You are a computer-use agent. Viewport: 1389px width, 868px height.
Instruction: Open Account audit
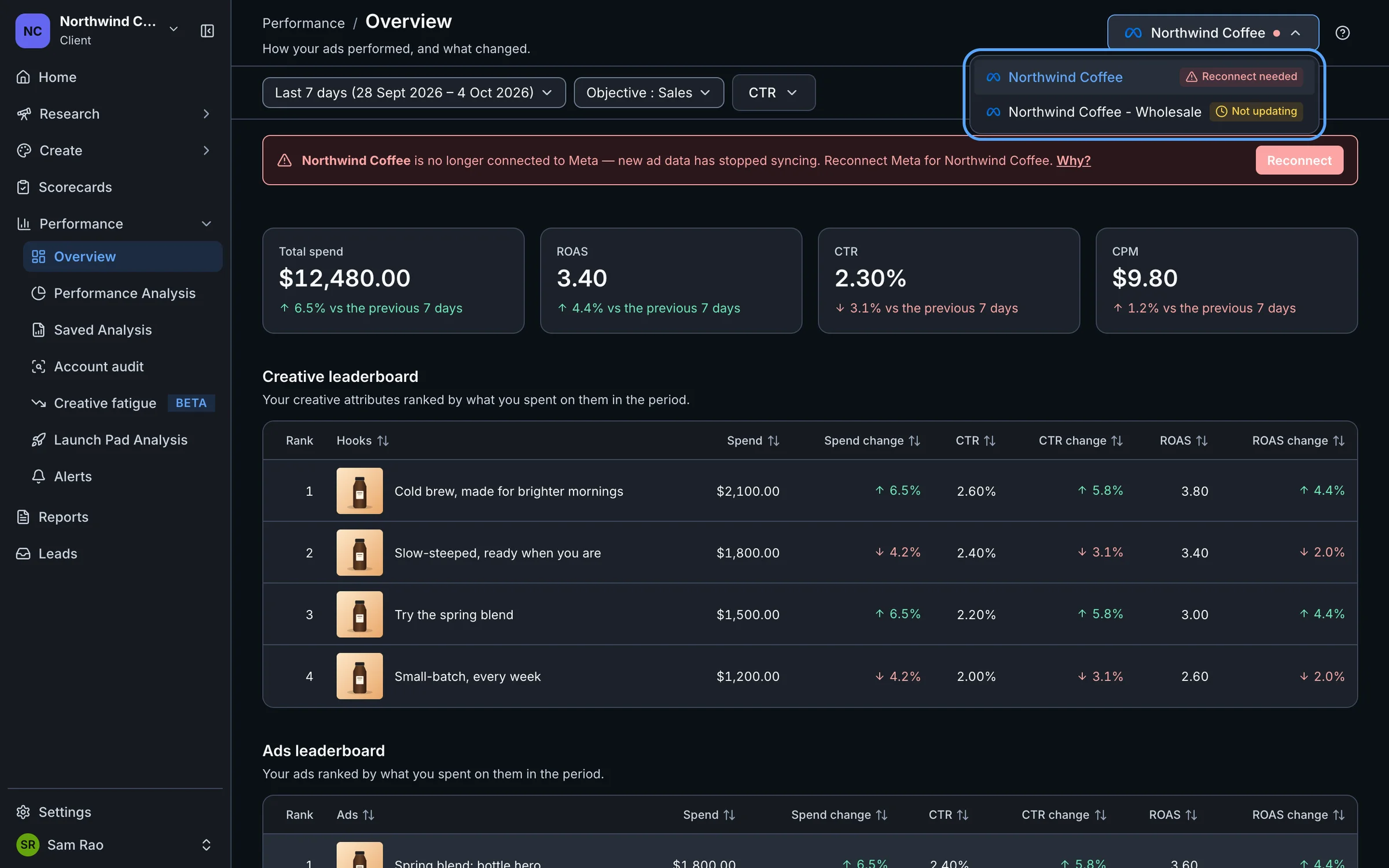[123, 366]
